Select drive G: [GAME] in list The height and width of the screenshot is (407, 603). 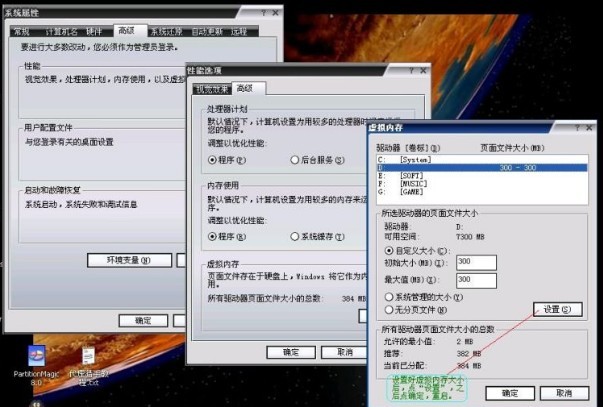tap(482, 192)
